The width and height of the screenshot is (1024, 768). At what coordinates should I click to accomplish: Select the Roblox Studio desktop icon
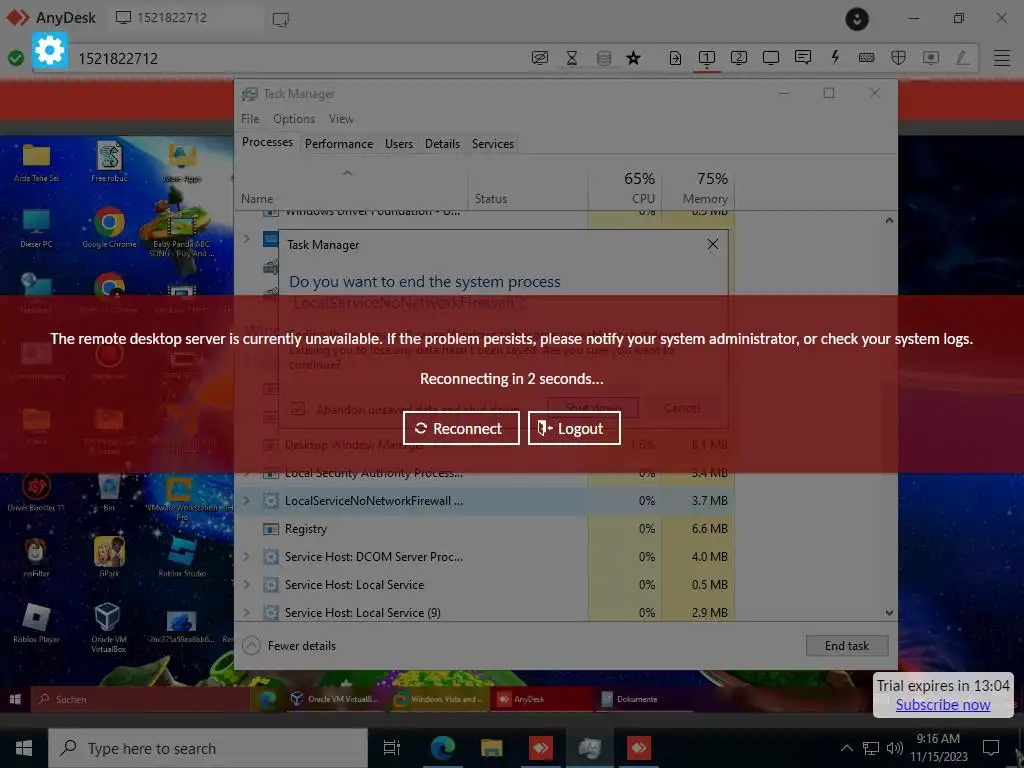click(x=182, y=557)
